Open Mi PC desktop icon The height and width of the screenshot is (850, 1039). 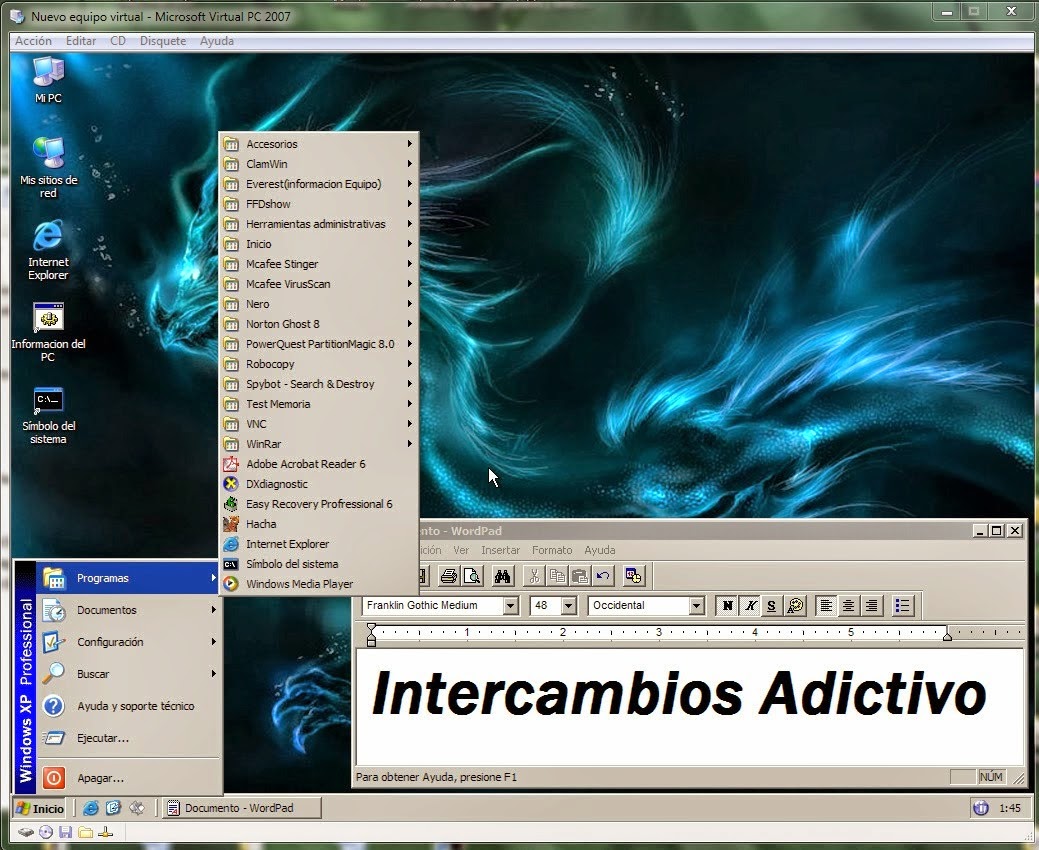[48, 80]
